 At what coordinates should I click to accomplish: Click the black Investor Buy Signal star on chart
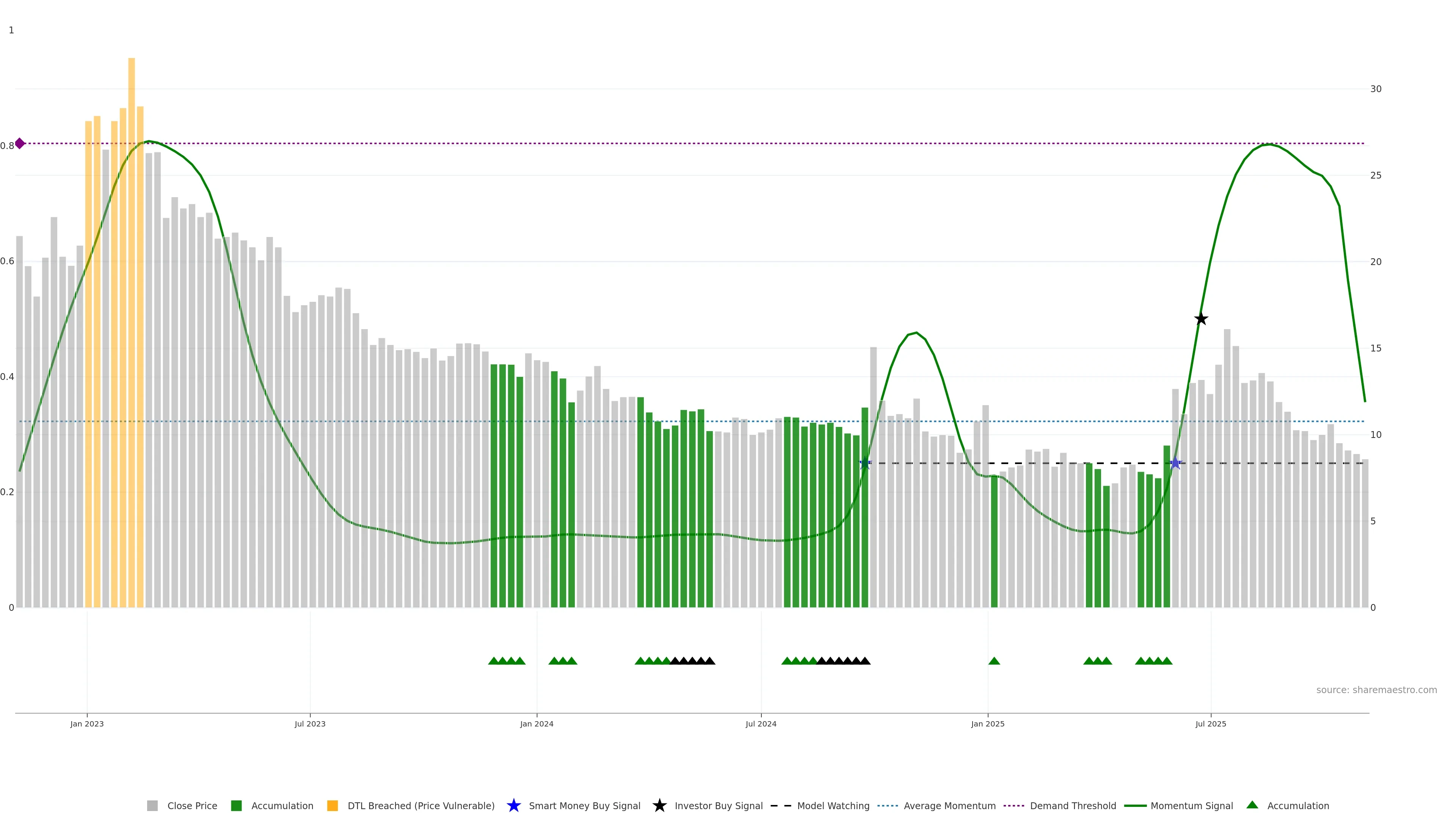pos(1201,319)
